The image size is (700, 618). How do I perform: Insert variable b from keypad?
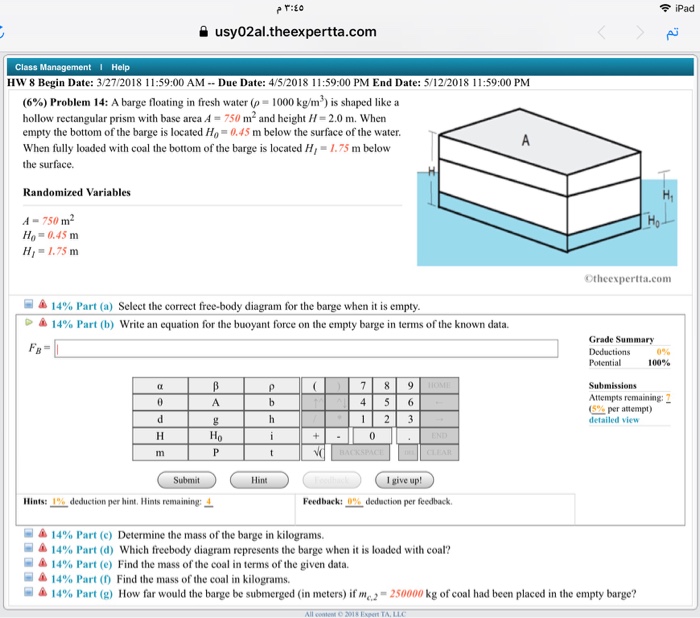[271, 402]
